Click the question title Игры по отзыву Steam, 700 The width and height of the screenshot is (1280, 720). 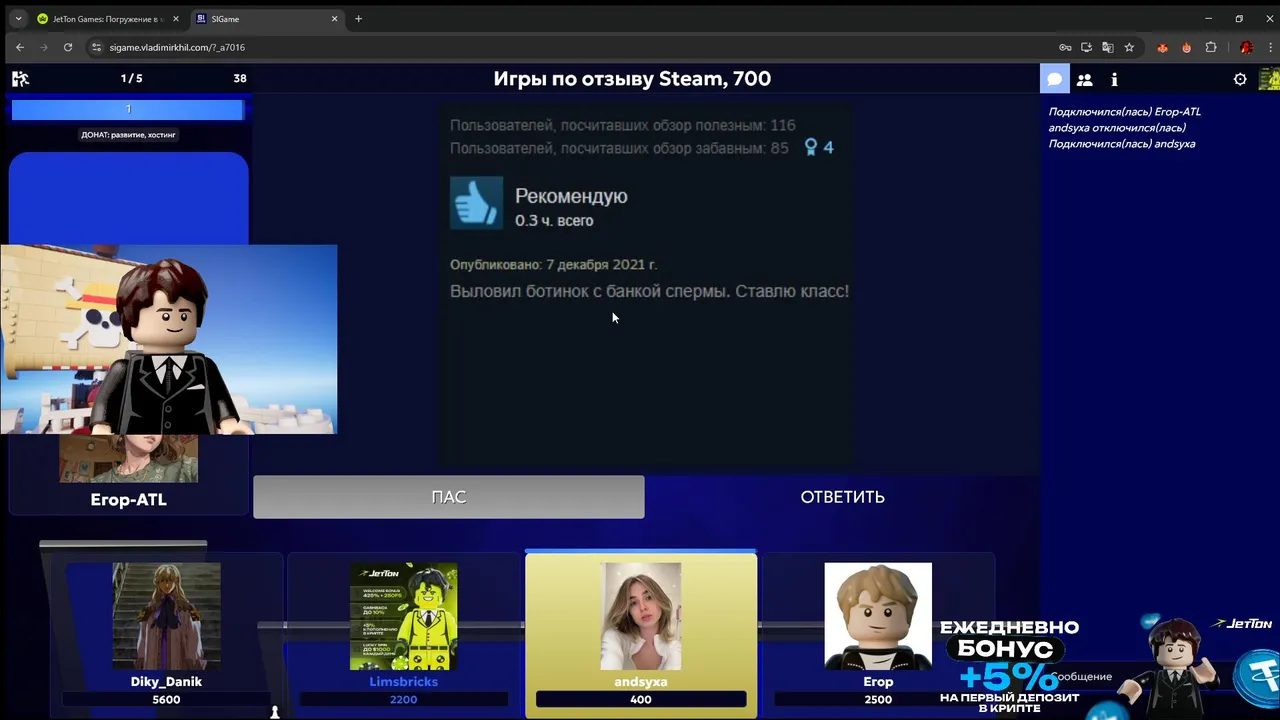coord(632,79)
